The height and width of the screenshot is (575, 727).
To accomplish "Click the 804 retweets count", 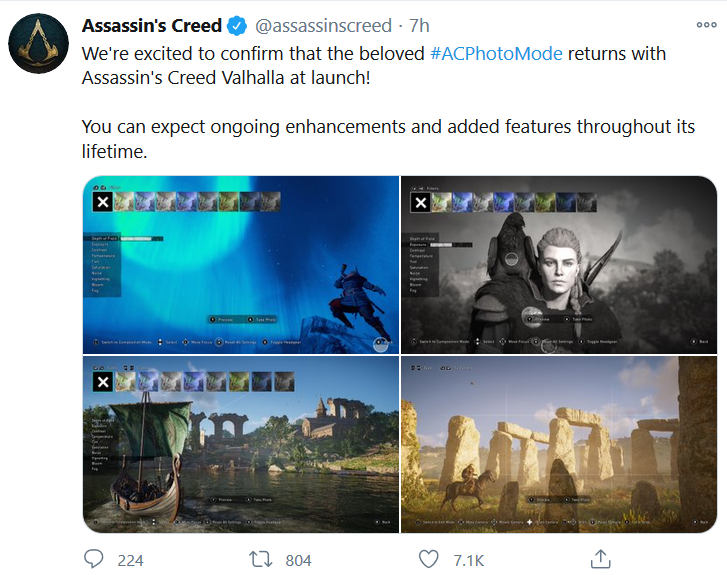I will pos(298,561).
